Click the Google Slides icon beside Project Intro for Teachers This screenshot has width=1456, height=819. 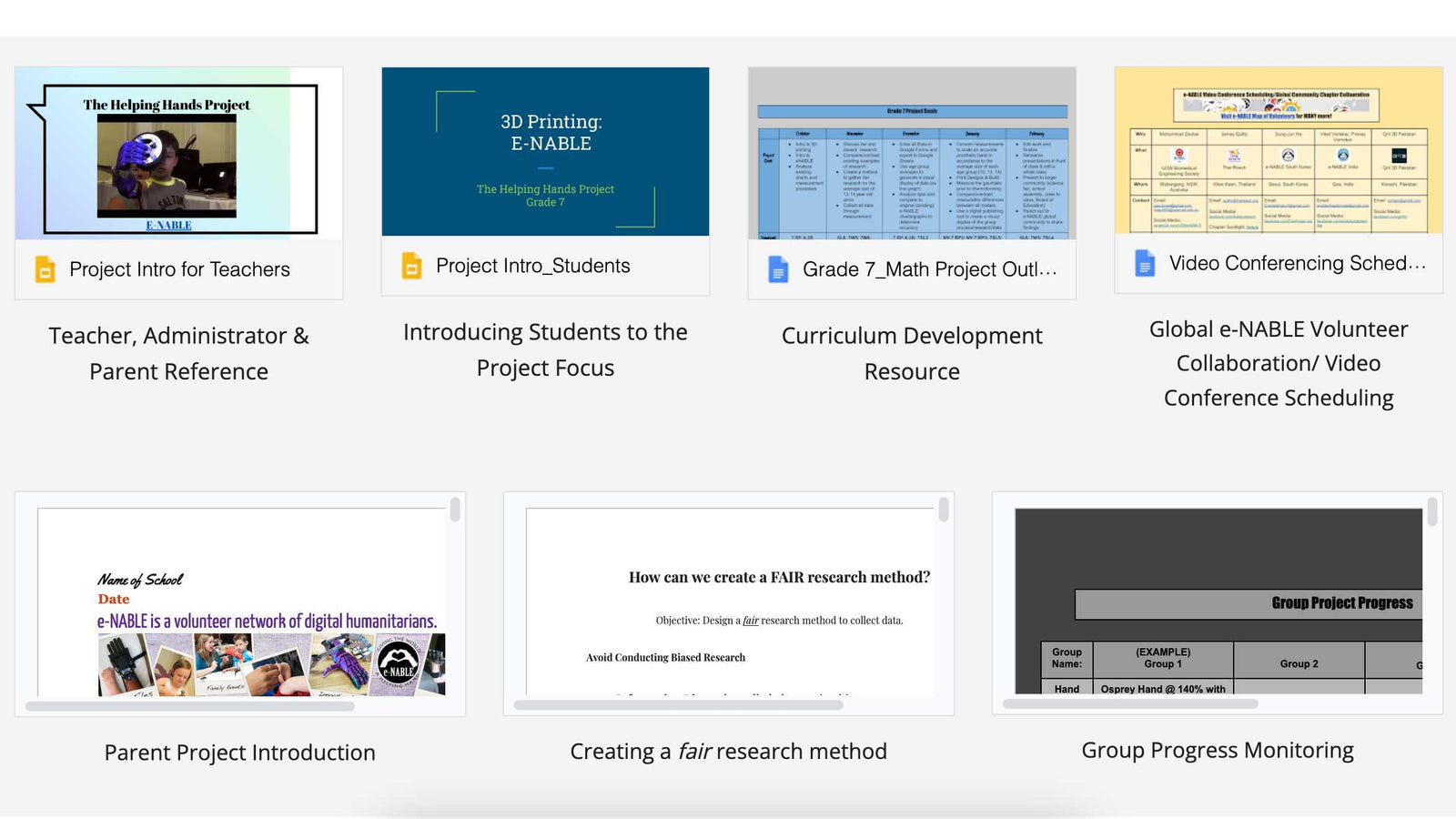[x=45, y=269]
